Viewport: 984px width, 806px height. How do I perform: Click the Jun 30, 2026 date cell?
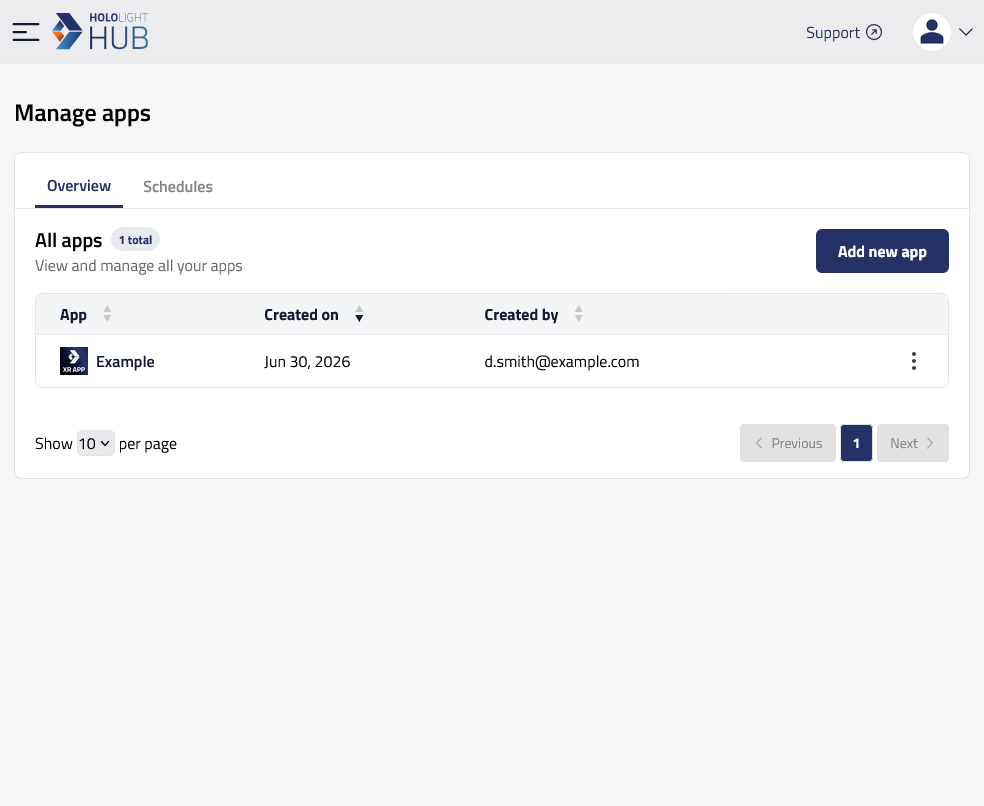[307, 362]
